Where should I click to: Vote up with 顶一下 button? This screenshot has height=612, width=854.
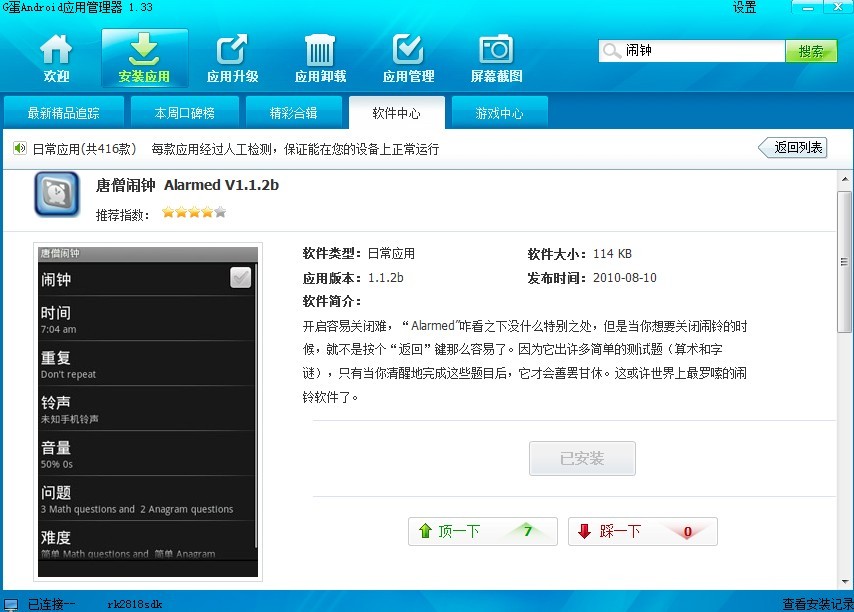pyautogui.click(x=483, y=531)
